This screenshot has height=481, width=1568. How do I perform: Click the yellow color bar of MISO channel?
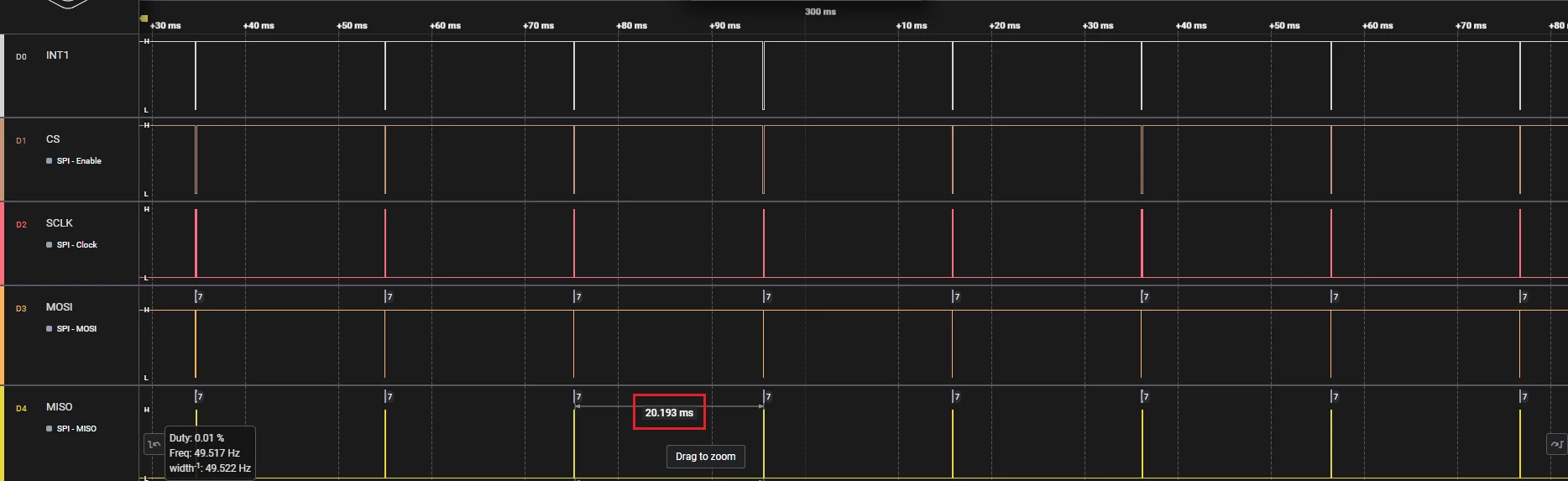(x=2, y=433)
